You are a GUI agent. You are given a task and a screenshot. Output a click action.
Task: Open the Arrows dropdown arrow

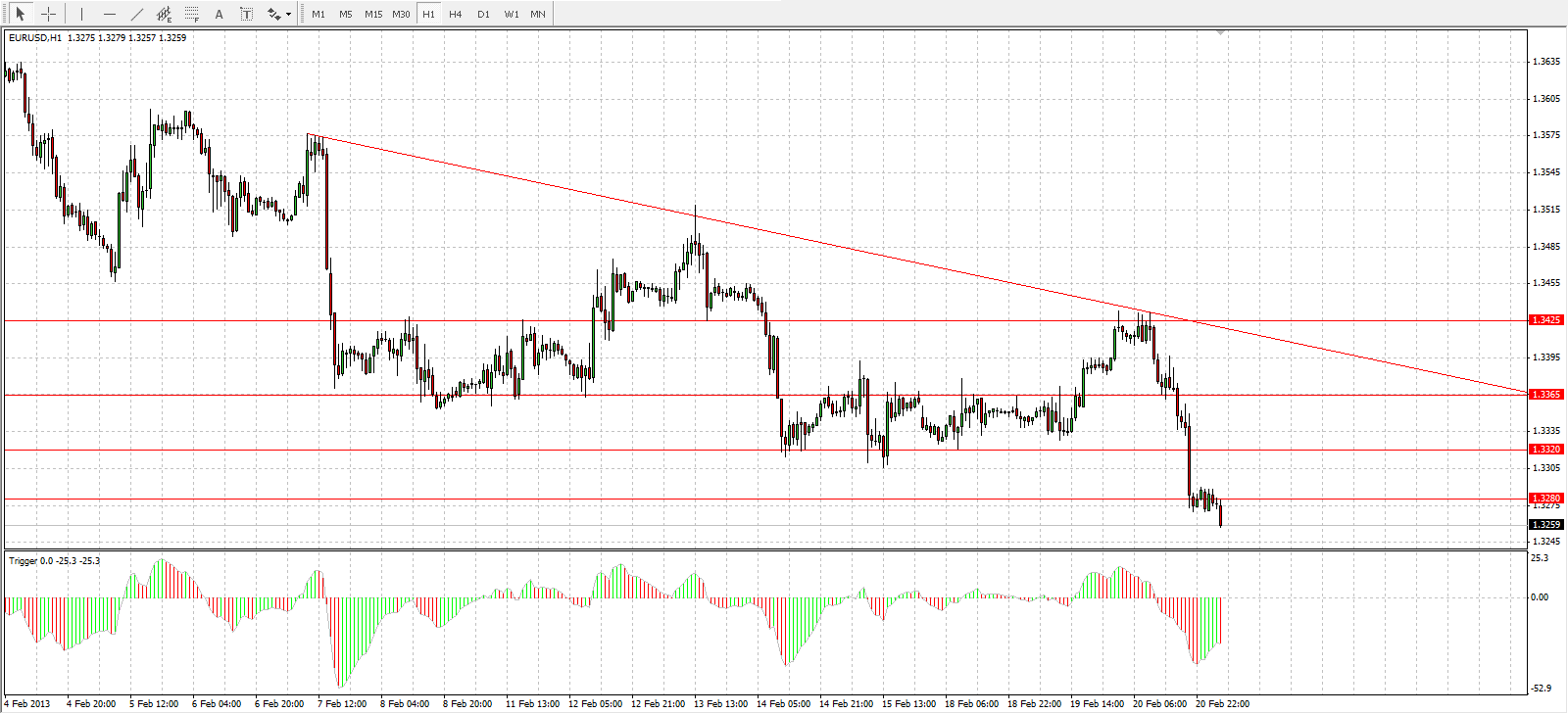288,15
